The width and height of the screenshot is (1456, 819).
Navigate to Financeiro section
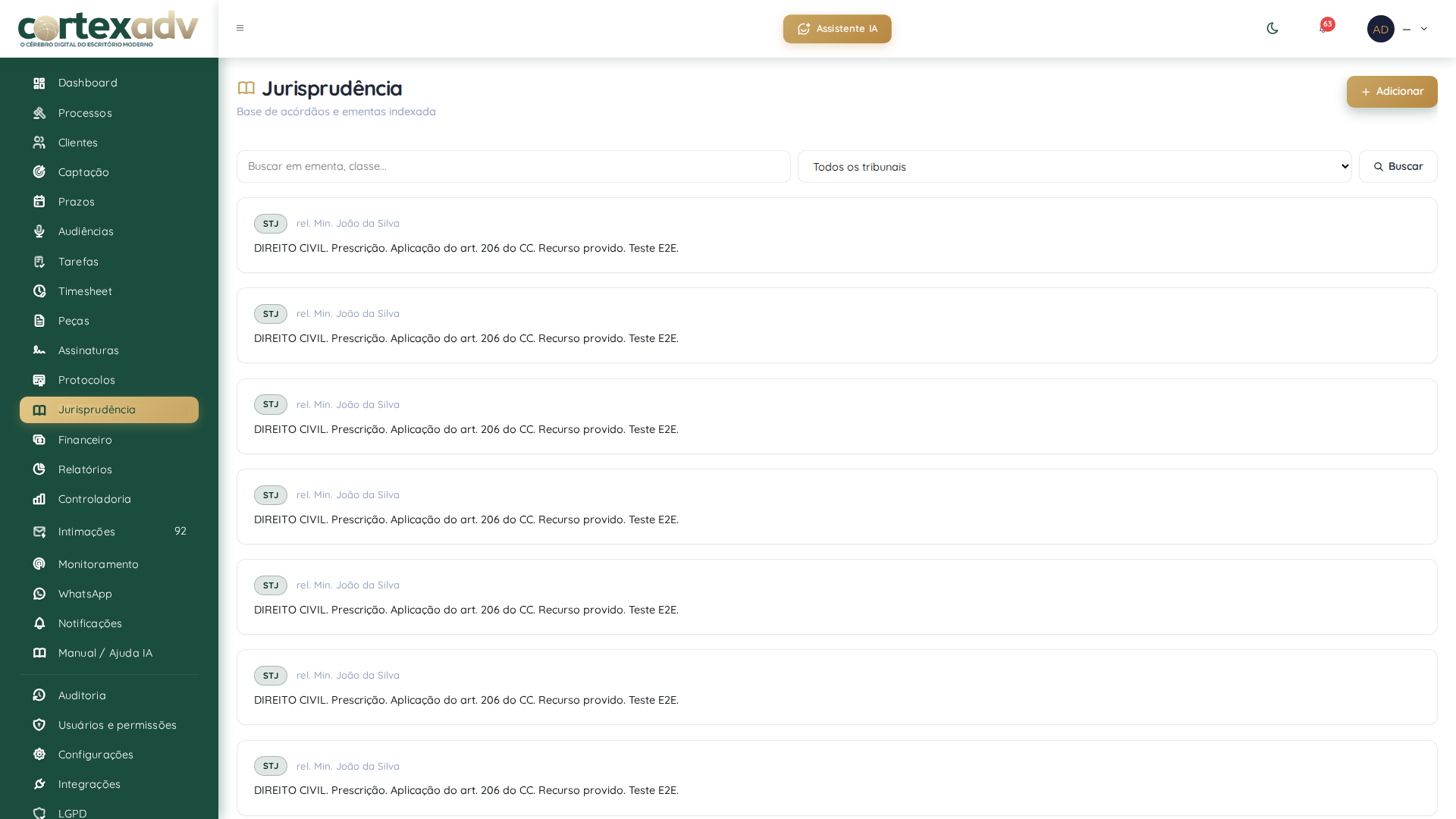pos(109,441)
